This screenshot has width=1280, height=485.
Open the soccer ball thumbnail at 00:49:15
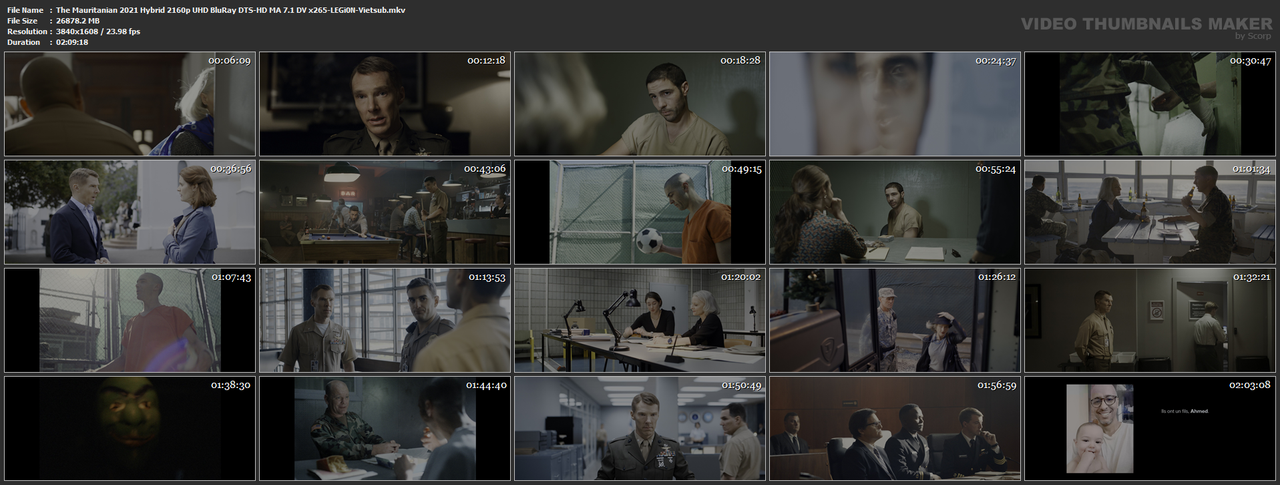[x=640, y=212]
